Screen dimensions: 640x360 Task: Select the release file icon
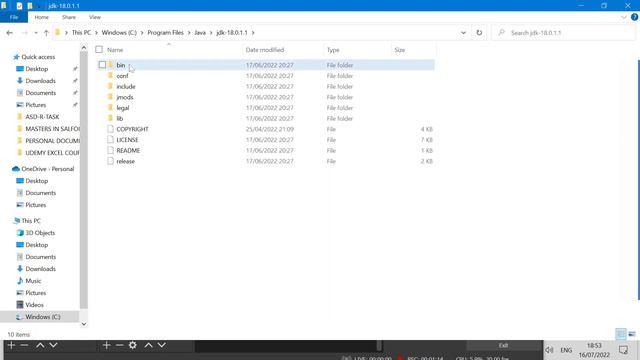[x=110, y=161]
